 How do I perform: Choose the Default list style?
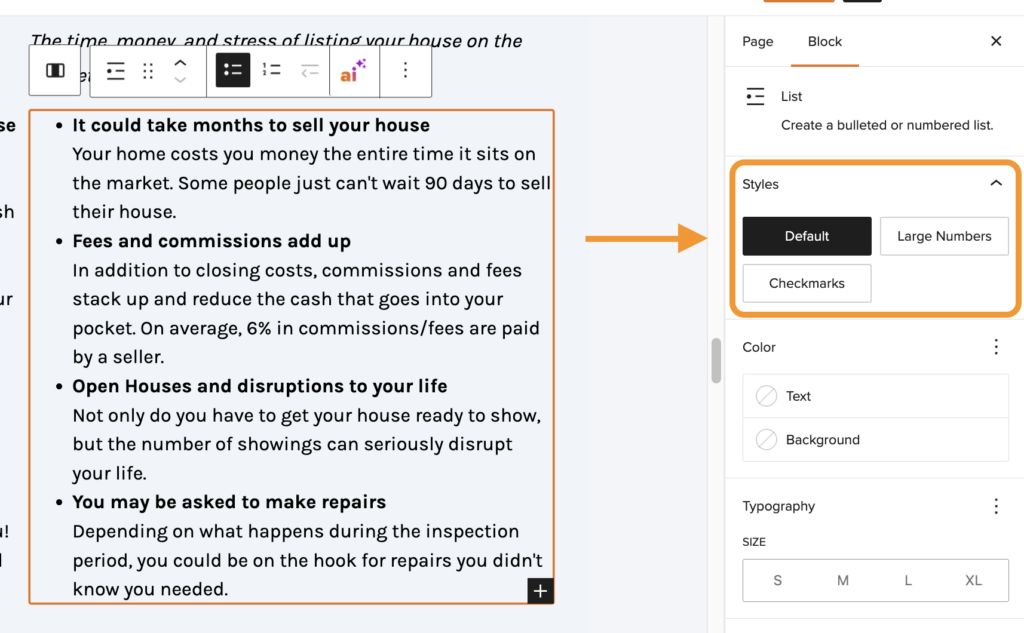(807, 236)
